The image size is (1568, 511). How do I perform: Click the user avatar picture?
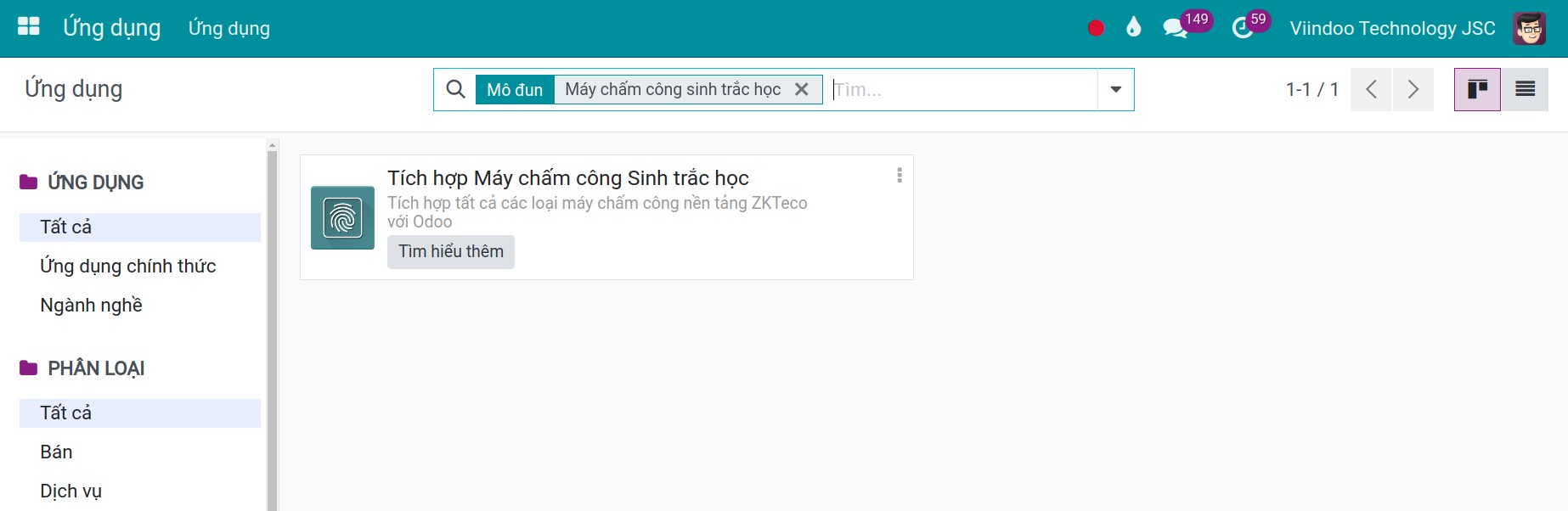click(1529, 28)
